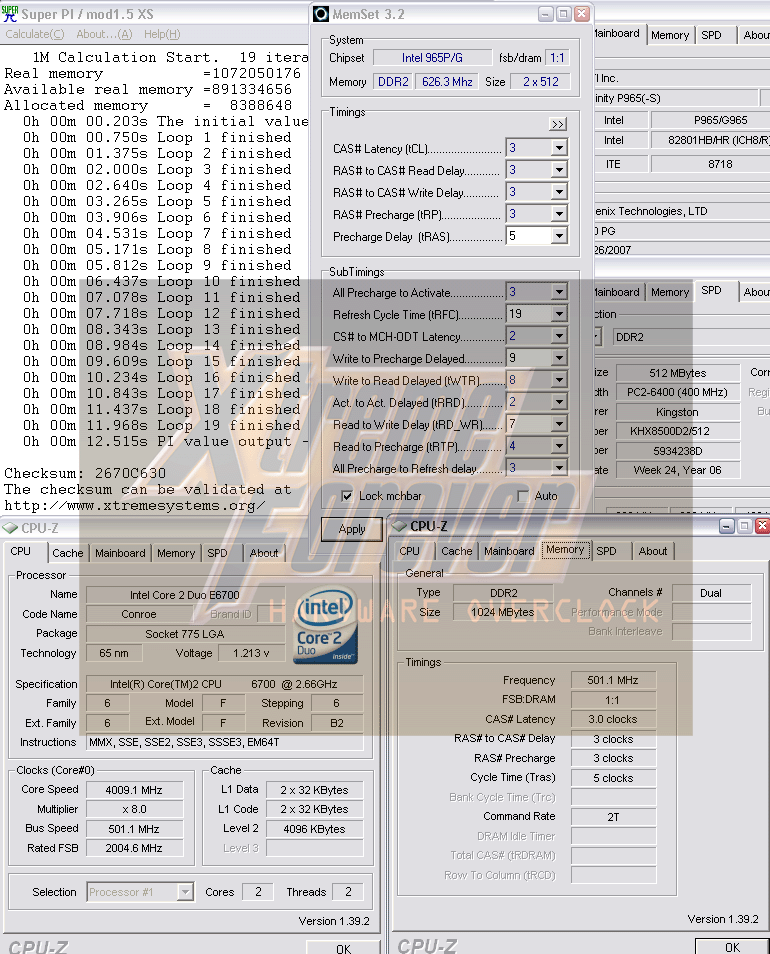Click the Checksum 2670C630 line
This screenshot has height=954, width=770.
[x=85, y=473]
